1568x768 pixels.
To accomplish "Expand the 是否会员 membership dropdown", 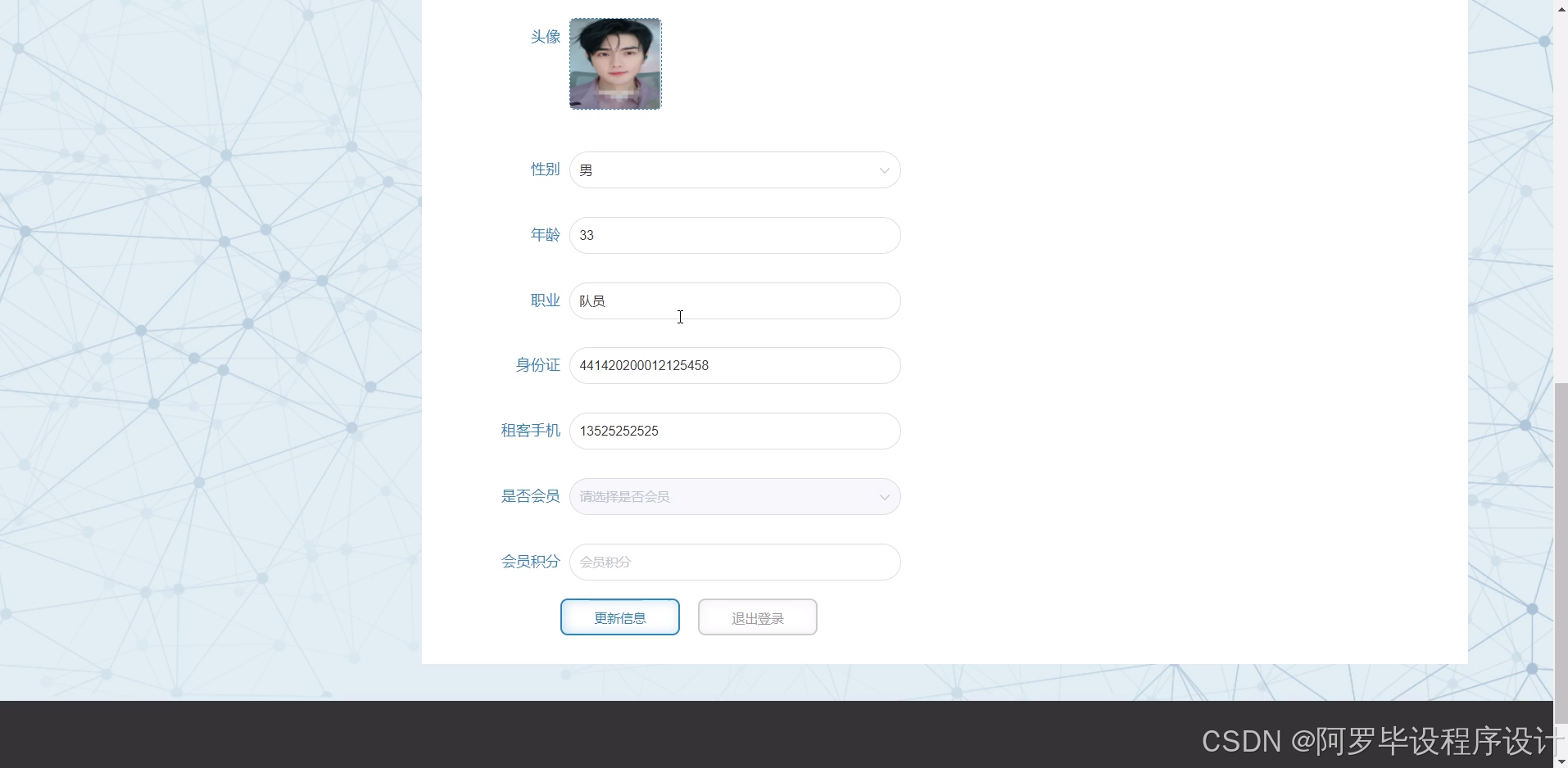I will (733, 495).
